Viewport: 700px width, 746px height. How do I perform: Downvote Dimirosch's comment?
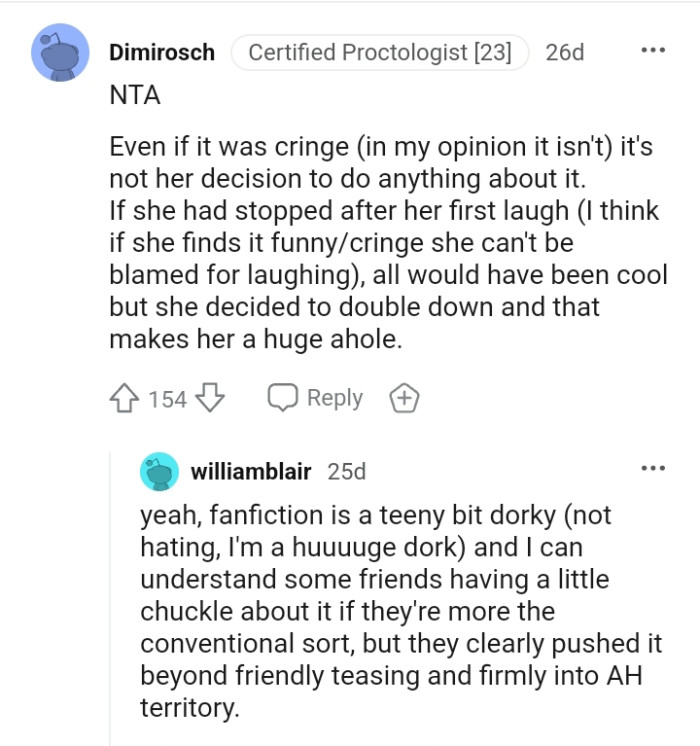tap(209, 399)
